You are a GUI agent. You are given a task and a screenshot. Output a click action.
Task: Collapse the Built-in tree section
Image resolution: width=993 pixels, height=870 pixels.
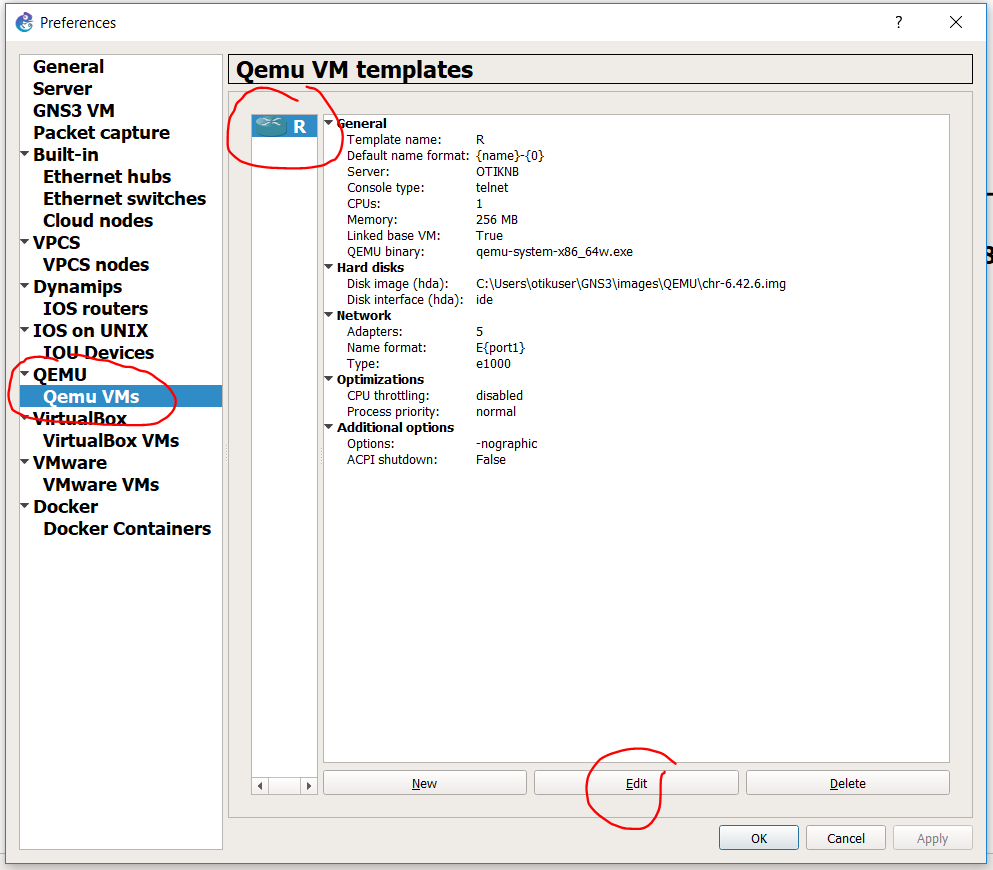tap(25, 154)
